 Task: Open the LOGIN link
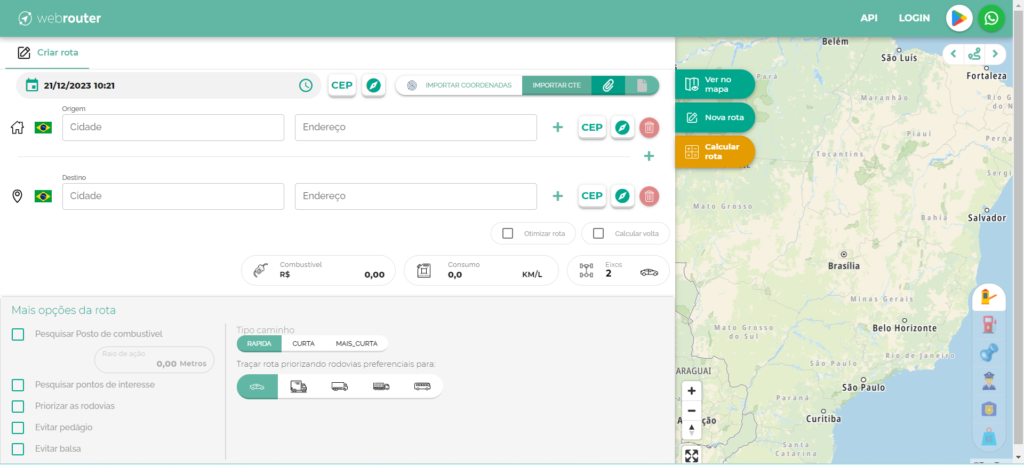(x=914, y=18)
